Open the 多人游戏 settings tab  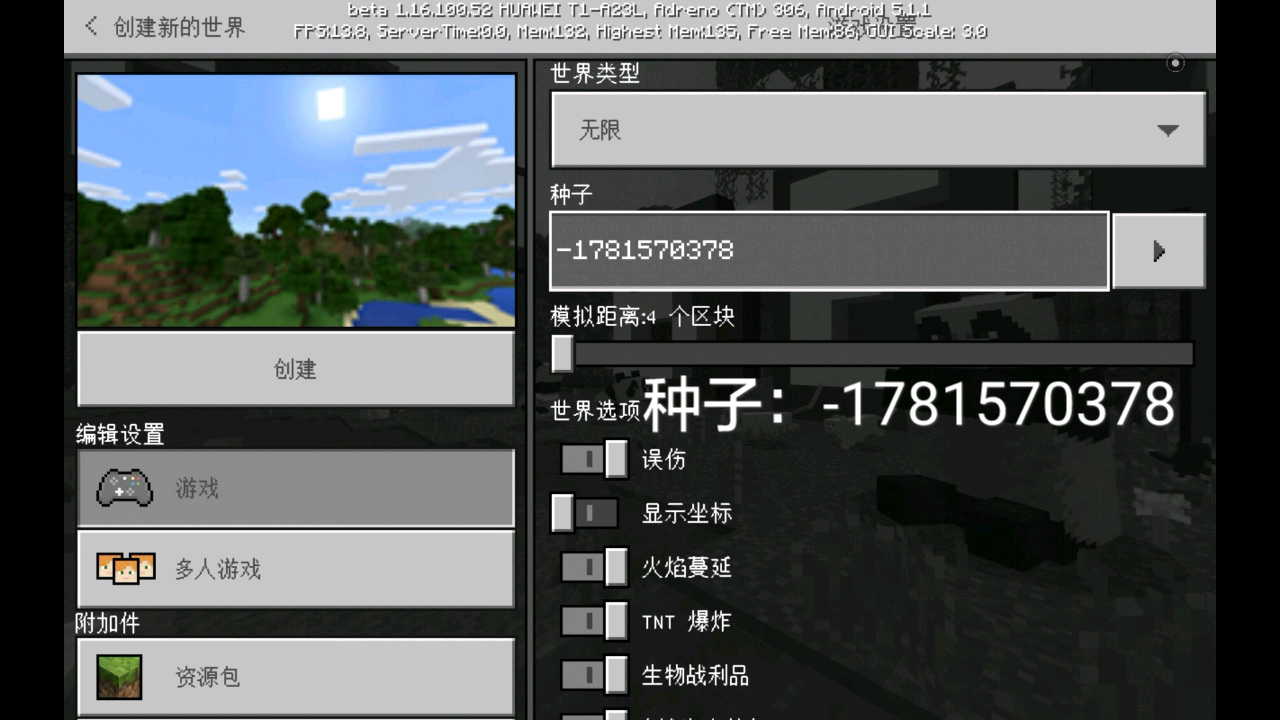point(296,568)
